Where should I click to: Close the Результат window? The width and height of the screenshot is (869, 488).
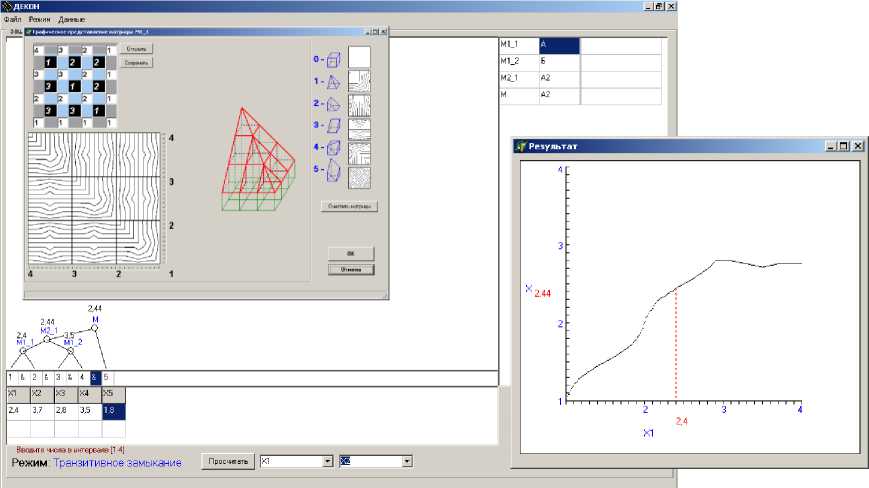(x=857, y=146)
